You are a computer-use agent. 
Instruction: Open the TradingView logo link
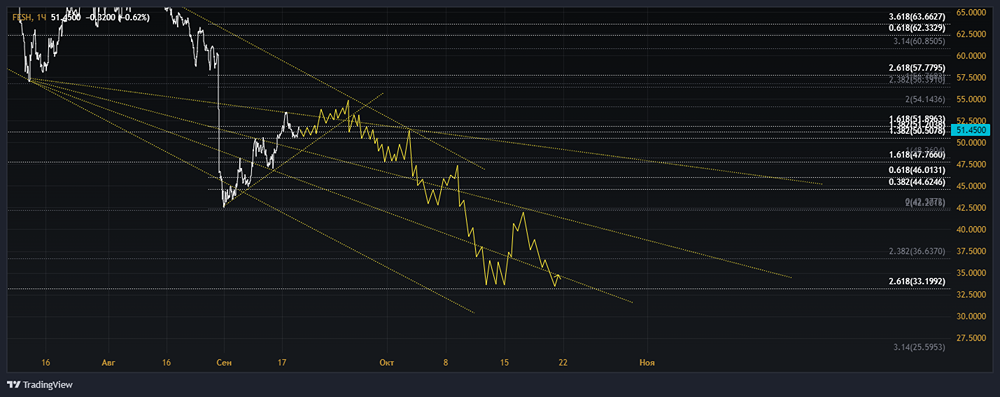pos(40,384)
